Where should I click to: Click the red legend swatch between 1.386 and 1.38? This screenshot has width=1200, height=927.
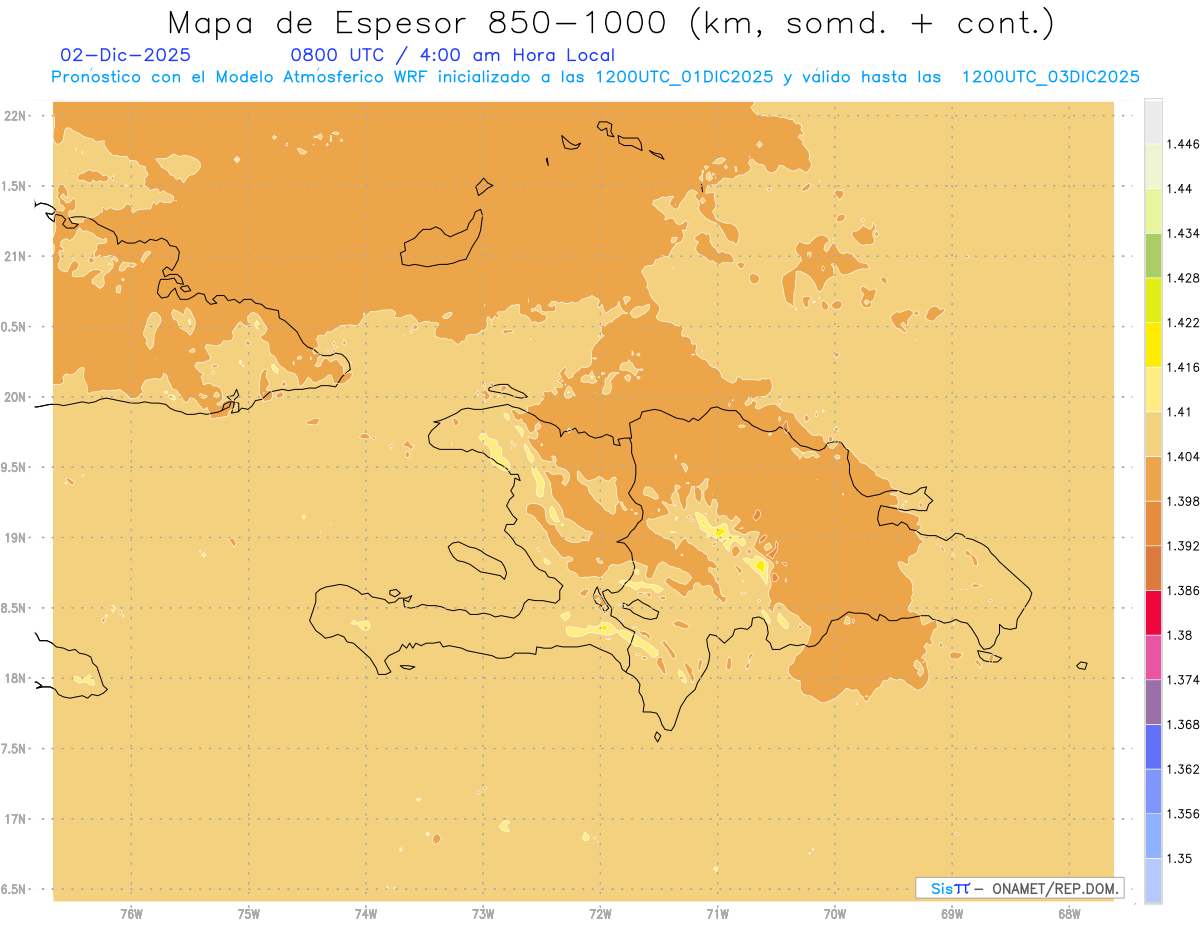click(1153, 612)
